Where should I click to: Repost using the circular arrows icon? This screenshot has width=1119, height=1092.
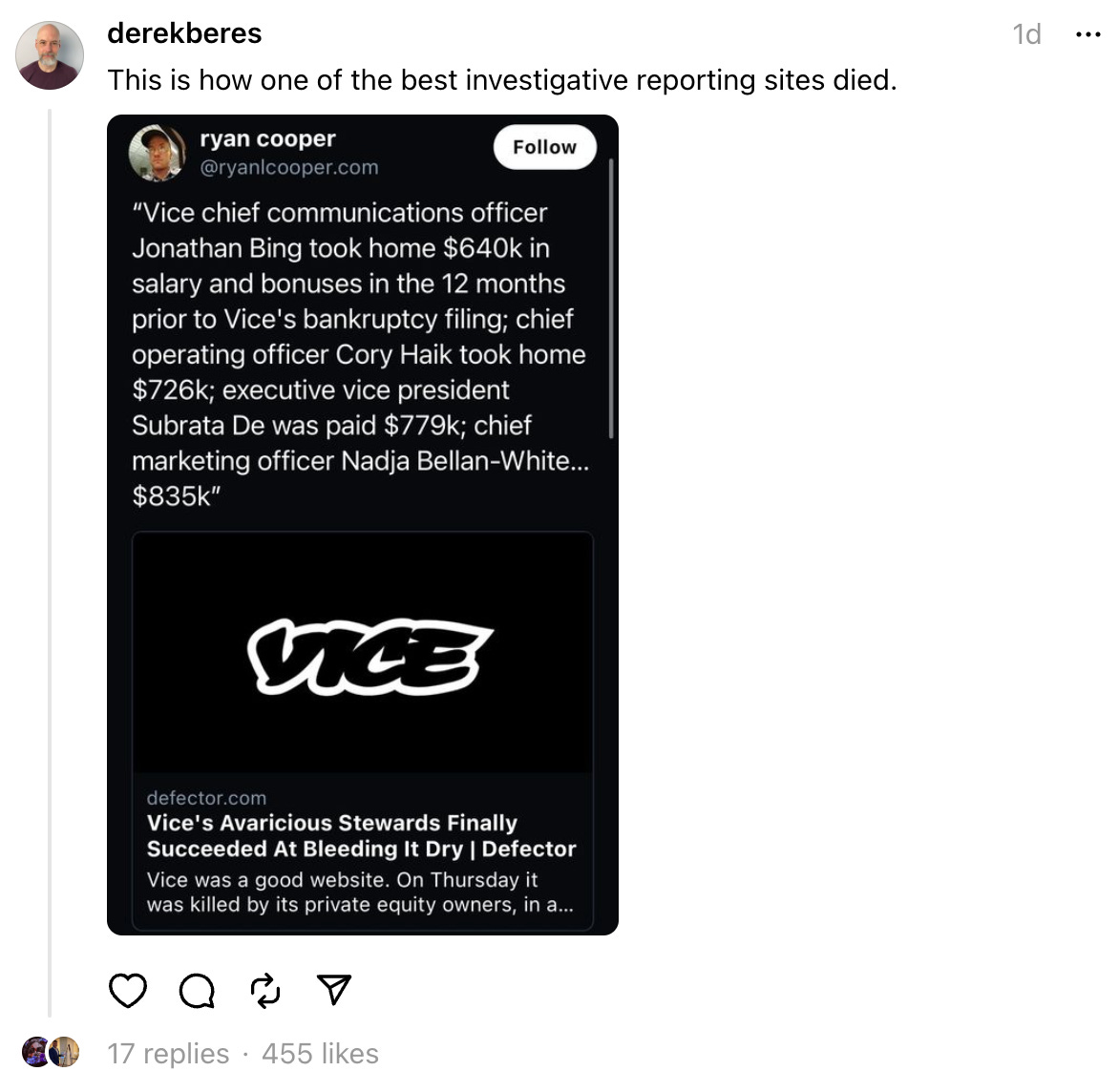click(x=265, y=991)
